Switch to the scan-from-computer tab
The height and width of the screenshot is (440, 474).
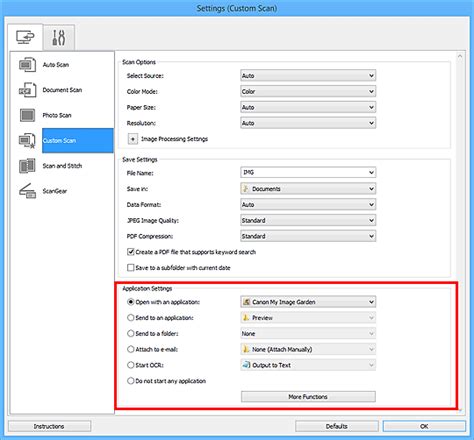(x=25, y=37)
